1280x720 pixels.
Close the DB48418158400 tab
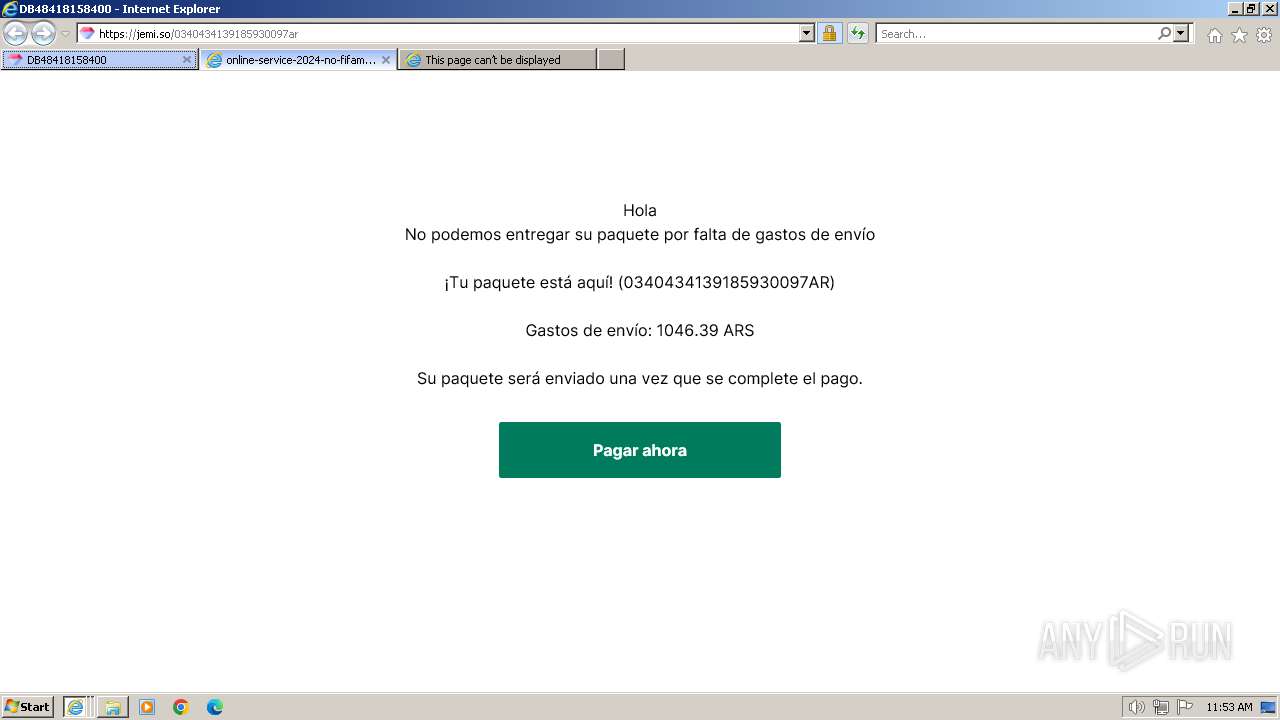pyautogui.click(x=186, y=60)
